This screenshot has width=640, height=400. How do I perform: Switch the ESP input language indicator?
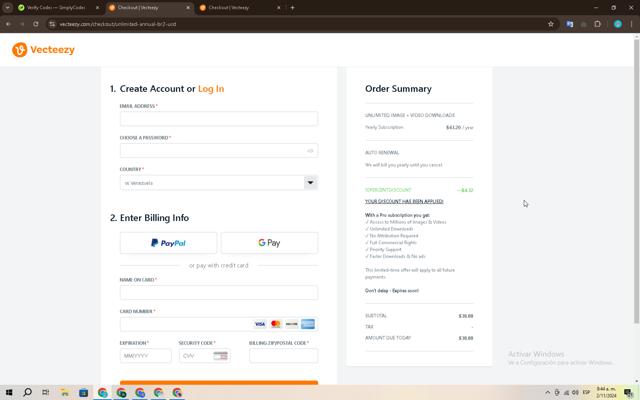[587, 393]
